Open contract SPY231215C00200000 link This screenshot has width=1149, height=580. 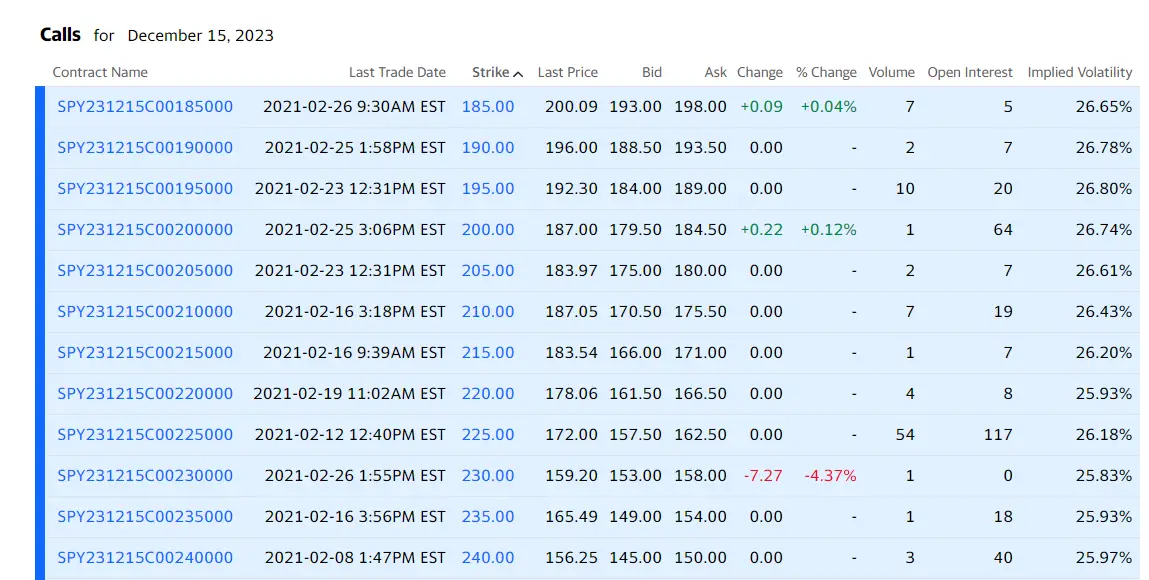pyautogui.click(x=145, y=229)
